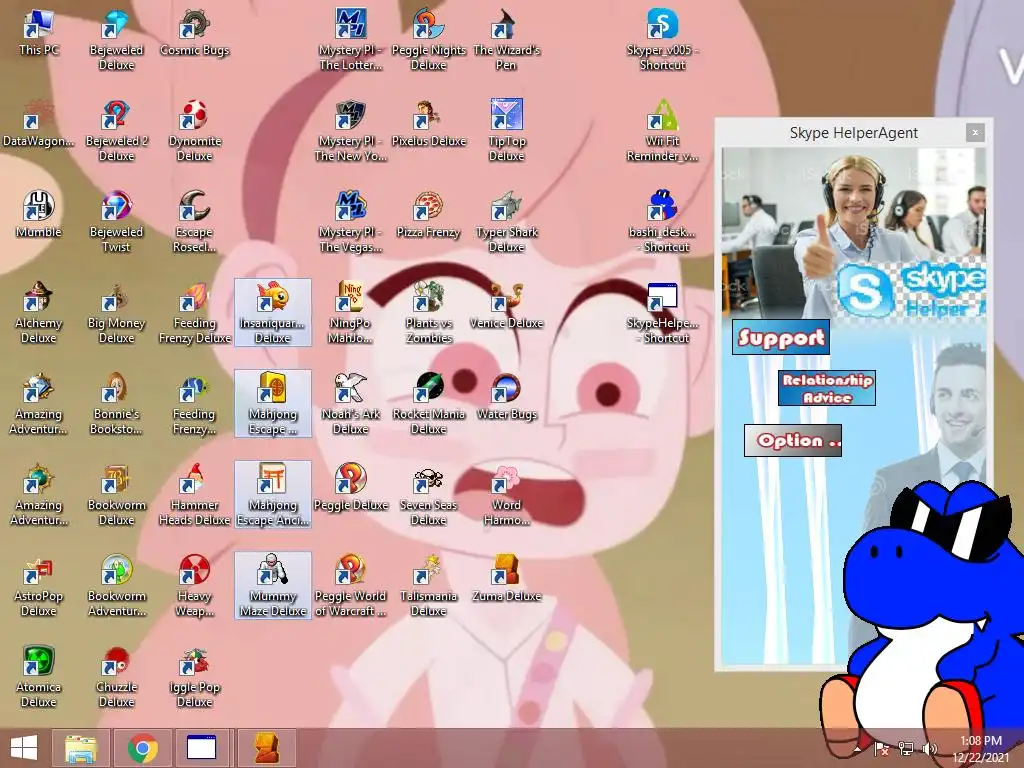Select the TipTop Deluxe shortcut
1024x768 pixels.
(506, 131)
